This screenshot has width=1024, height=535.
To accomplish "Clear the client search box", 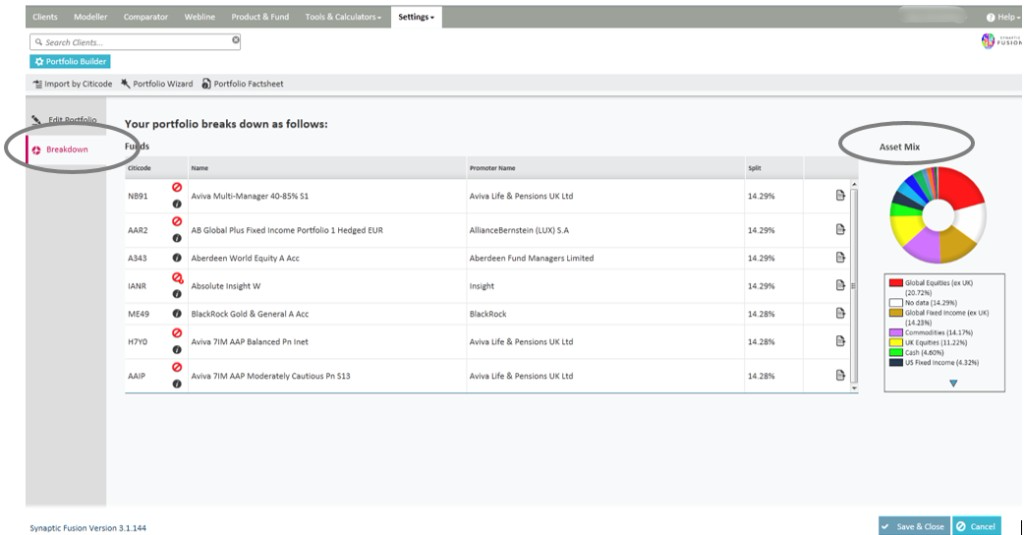I will point(236,41).
